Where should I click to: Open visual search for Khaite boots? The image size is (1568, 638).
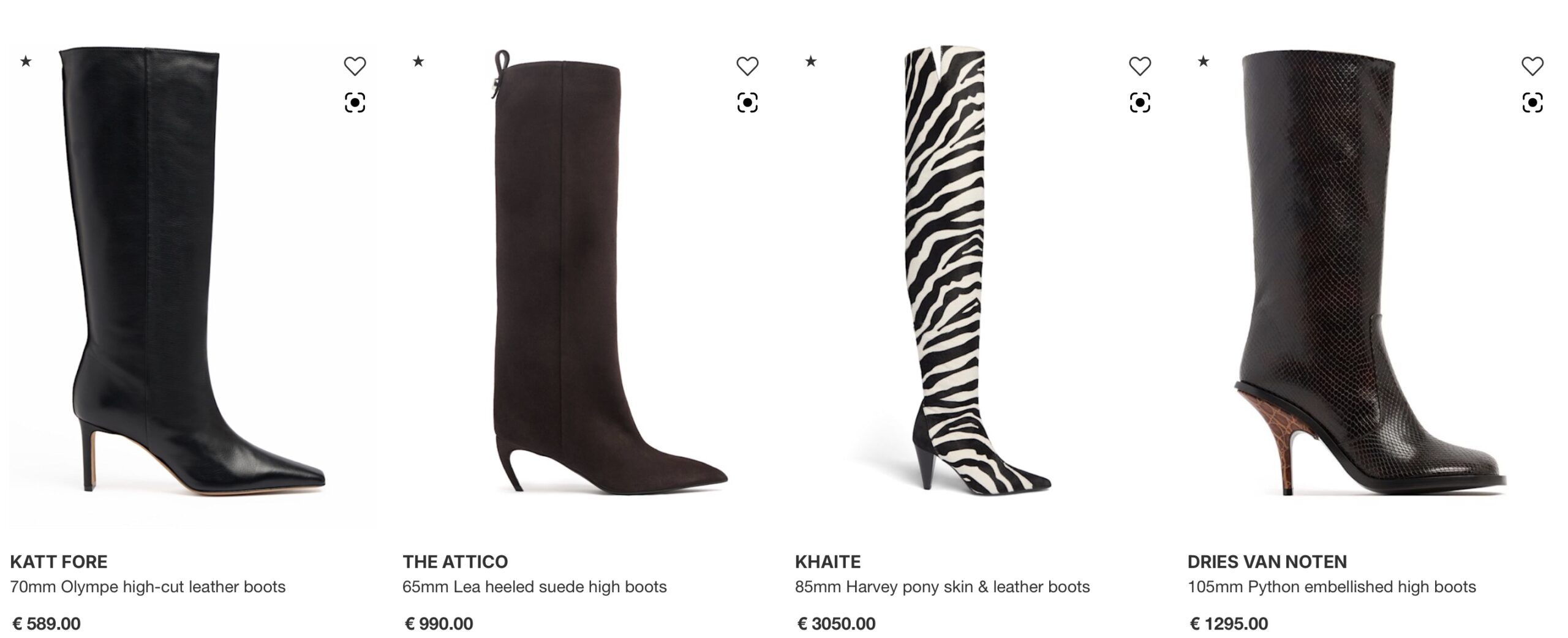pos(1140,102)
